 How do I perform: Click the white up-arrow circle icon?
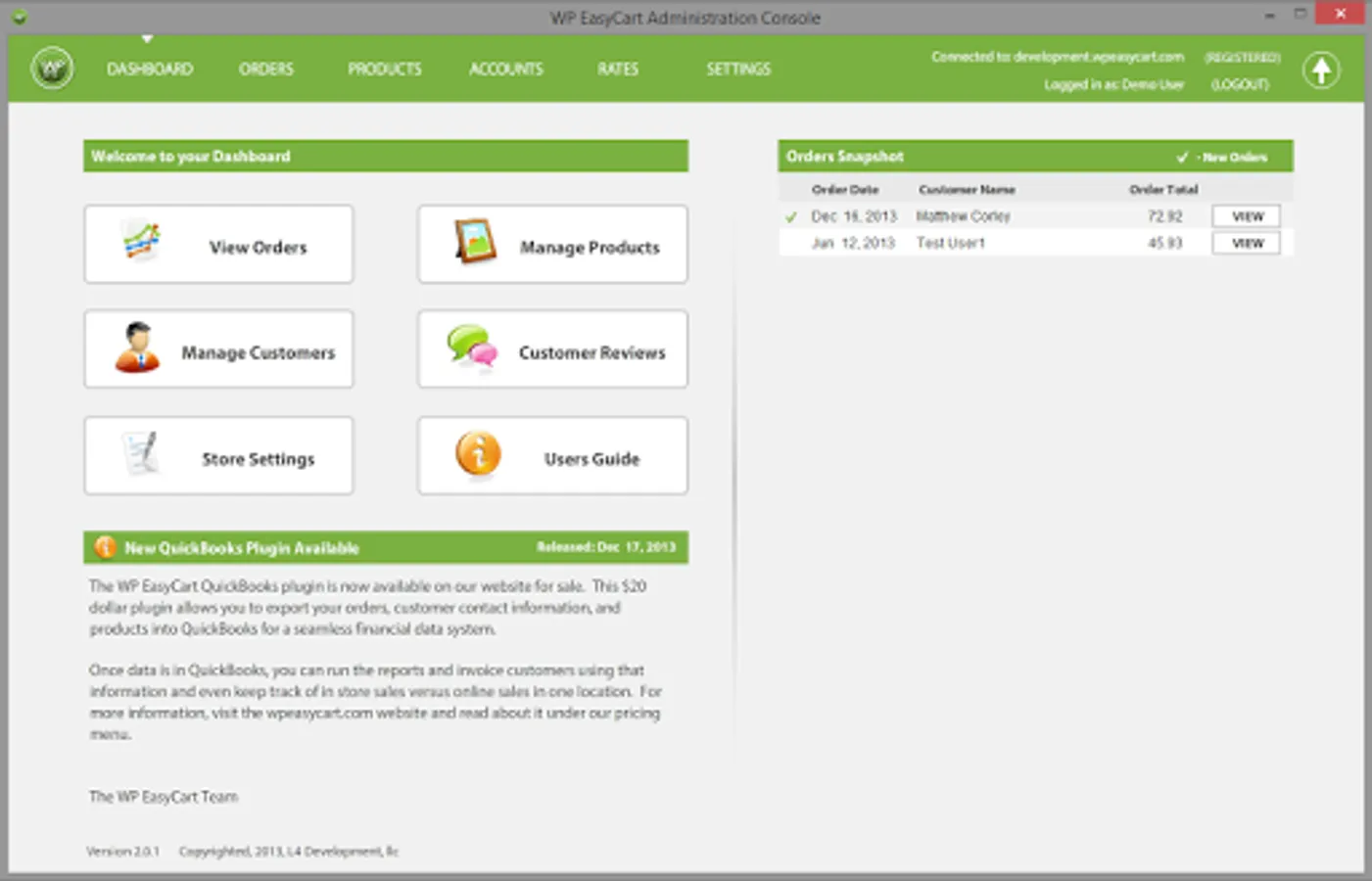coord(1321,70)
